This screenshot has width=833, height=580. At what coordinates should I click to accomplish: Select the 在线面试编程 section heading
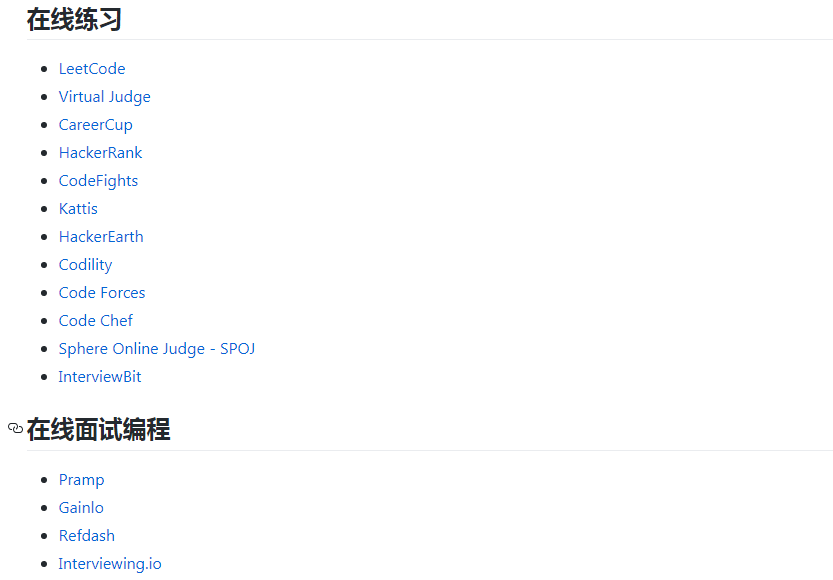97,429
